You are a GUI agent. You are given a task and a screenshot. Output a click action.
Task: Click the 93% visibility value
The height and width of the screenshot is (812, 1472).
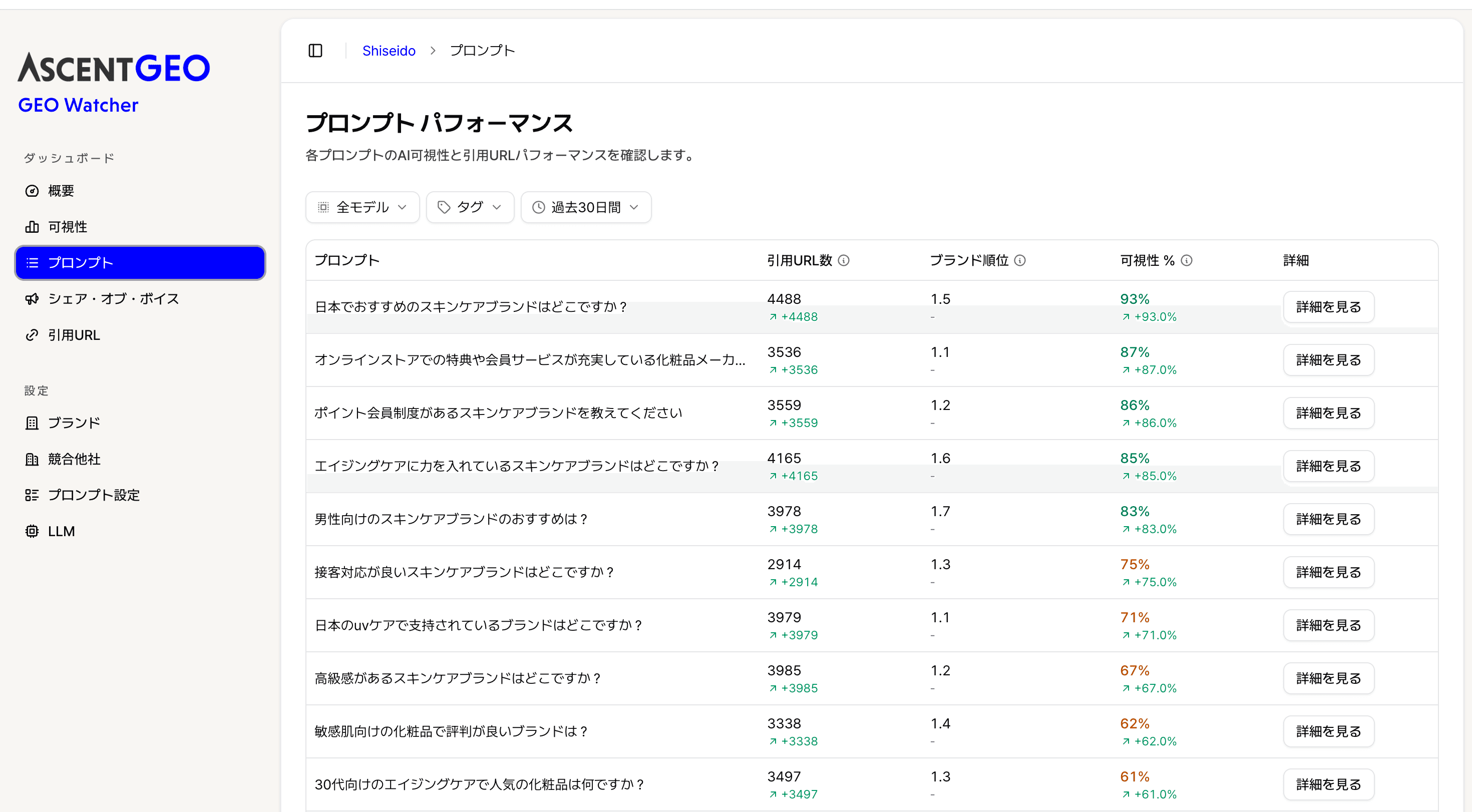pyautogui.click(x=1135, y=299)
